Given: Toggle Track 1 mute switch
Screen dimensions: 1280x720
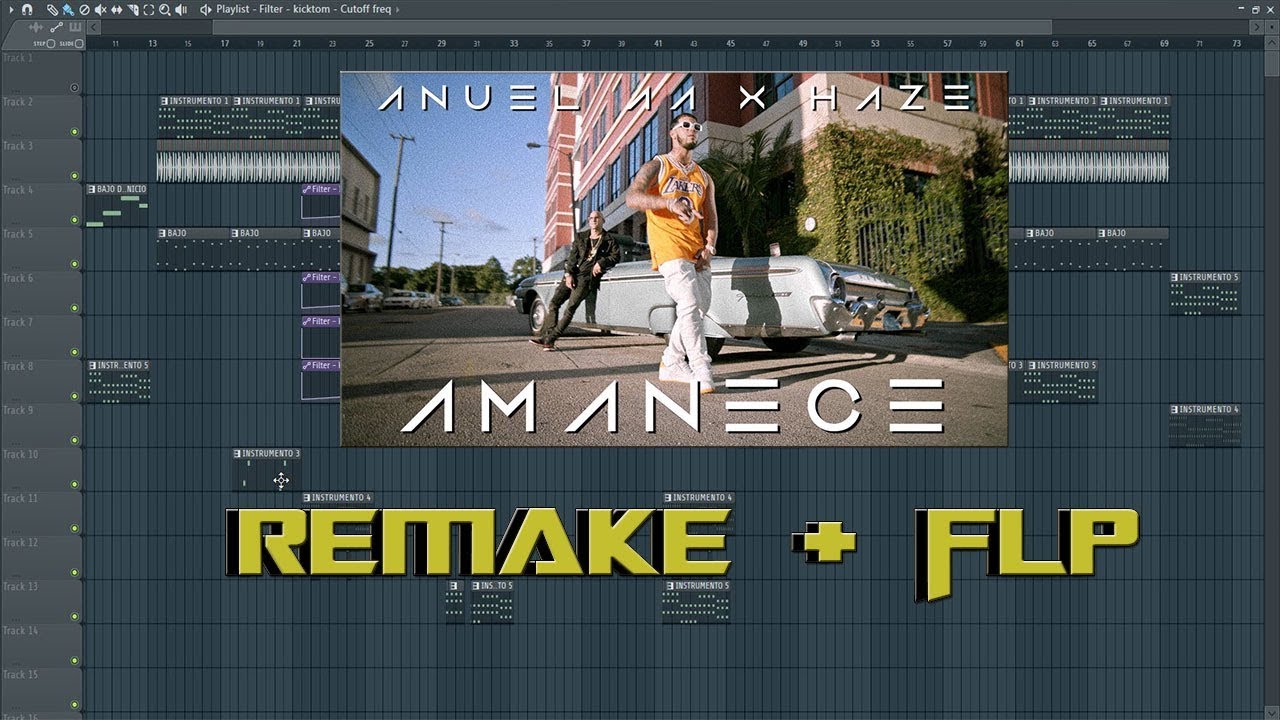Looking at the screenshot, I should pyautogui.click(x=74, y=88).
